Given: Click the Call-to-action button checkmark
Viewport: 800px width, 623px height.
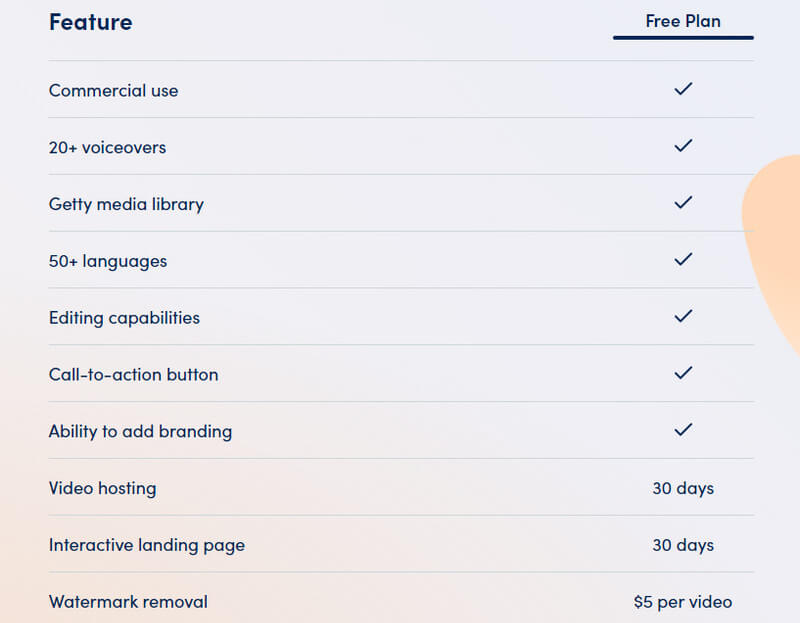Looking at the screenshot, I should [x=683, y=373].
